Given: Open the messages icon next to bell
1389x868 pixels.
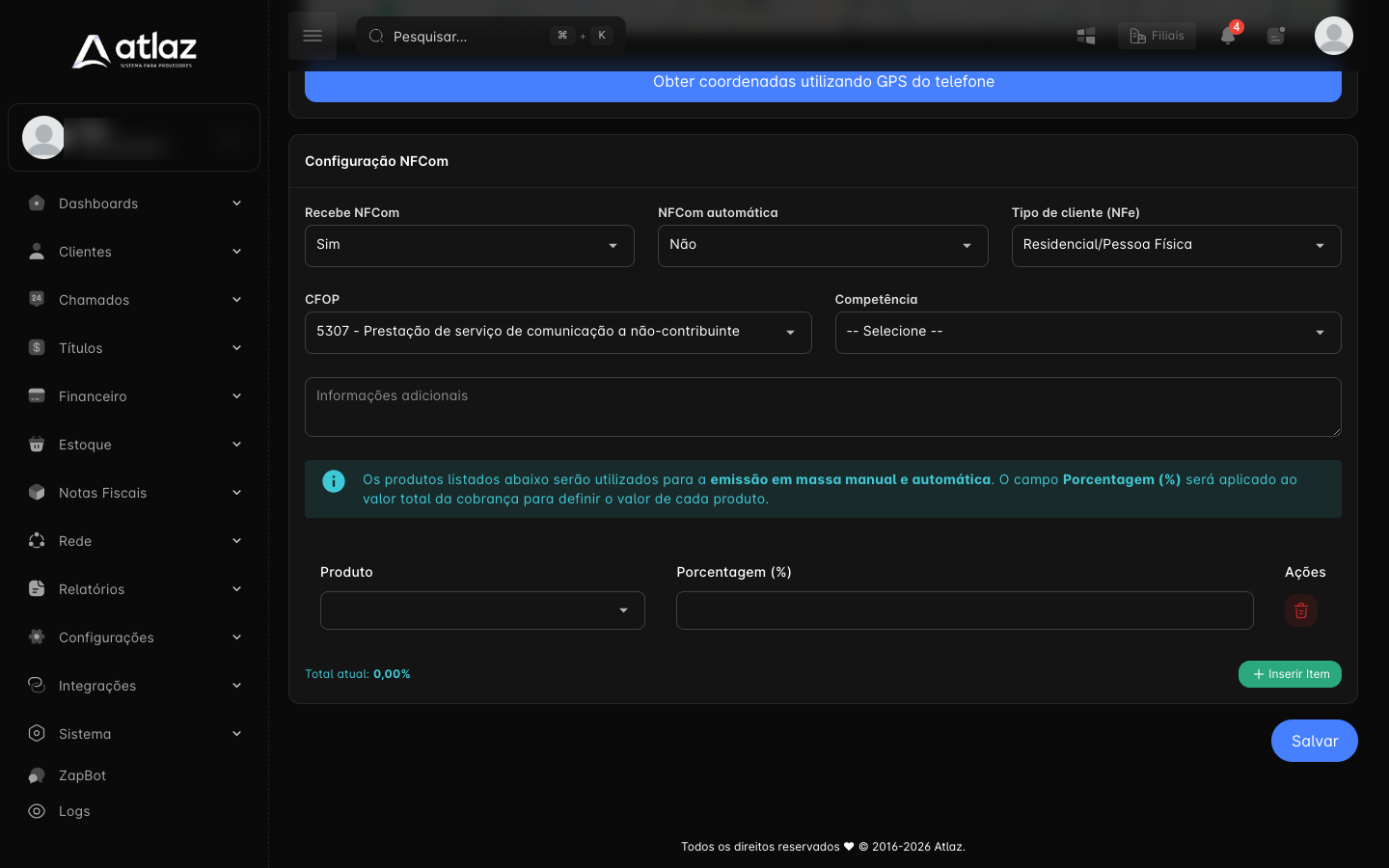Looking at the screenshot, I should coord(1276,36).
